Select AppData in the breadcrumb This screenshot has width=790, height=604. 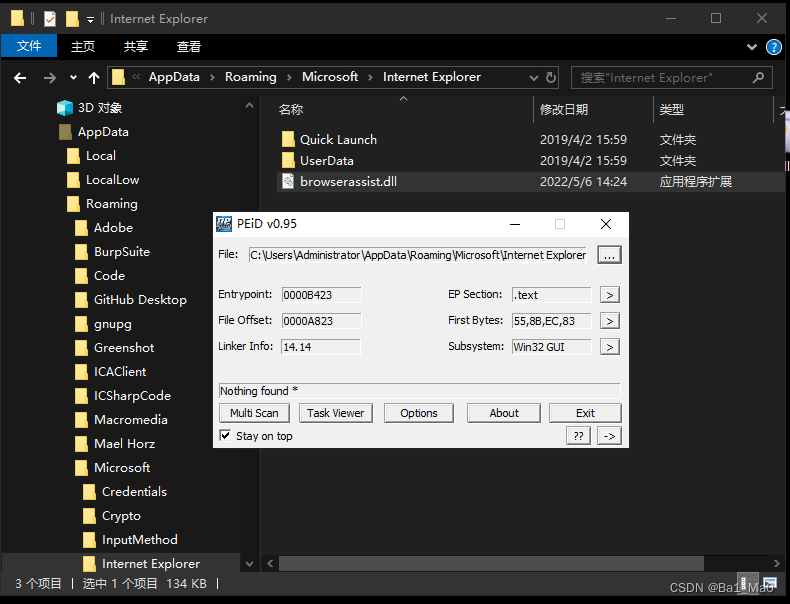(174, 77)
